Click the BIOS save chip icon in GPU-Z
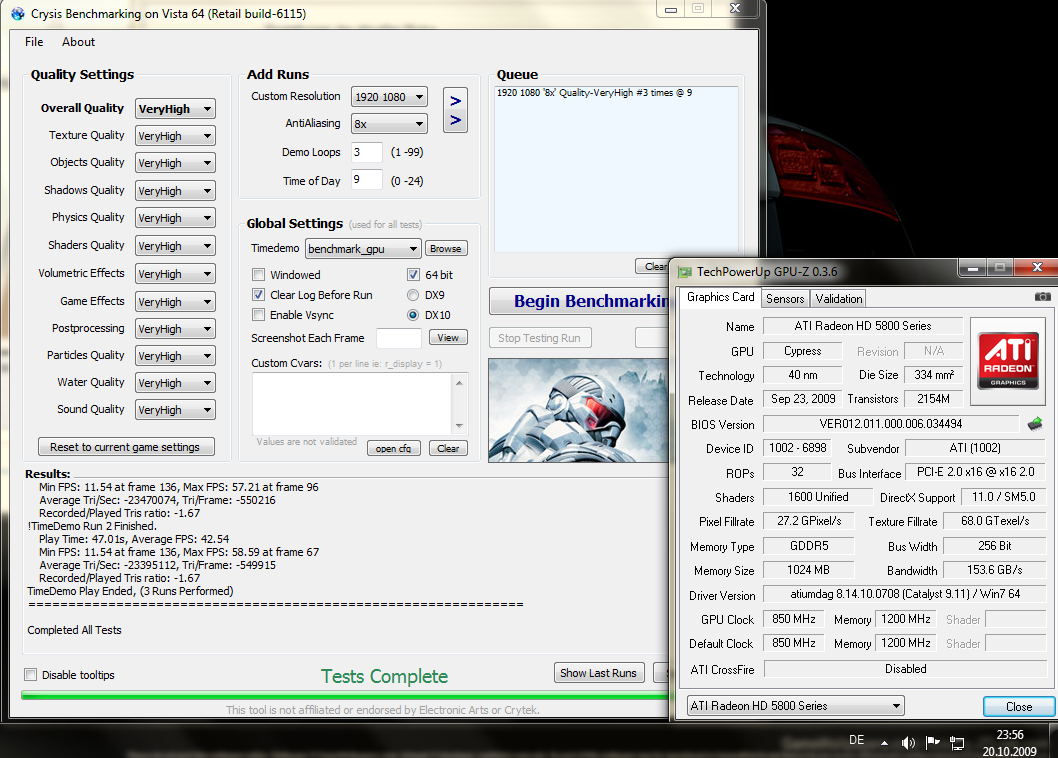This screenshot has width=1058, height=758. [1035, 424]
